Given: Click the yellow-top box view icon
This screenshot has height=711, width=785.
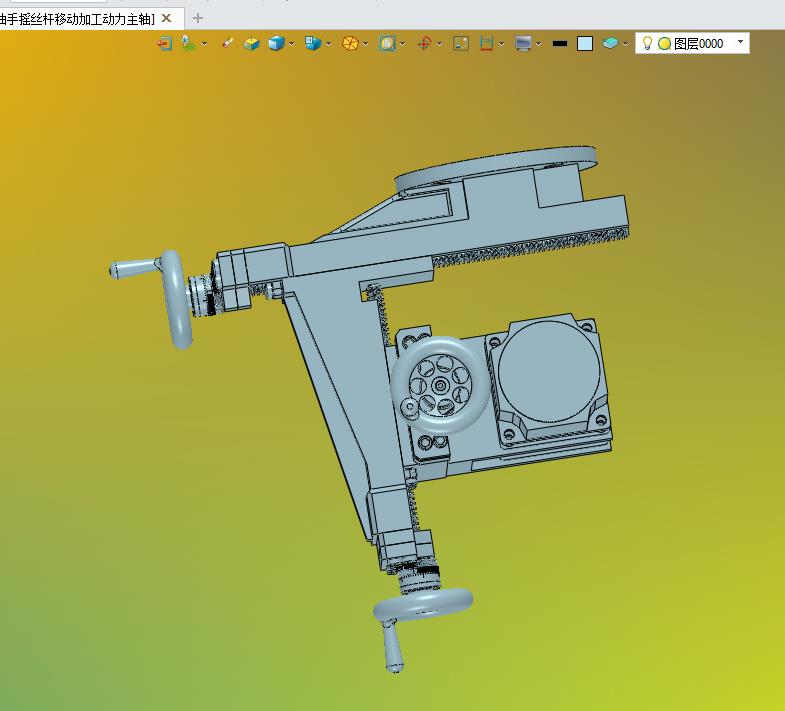Looking at the screenshot, I should [x=251, y=44].
